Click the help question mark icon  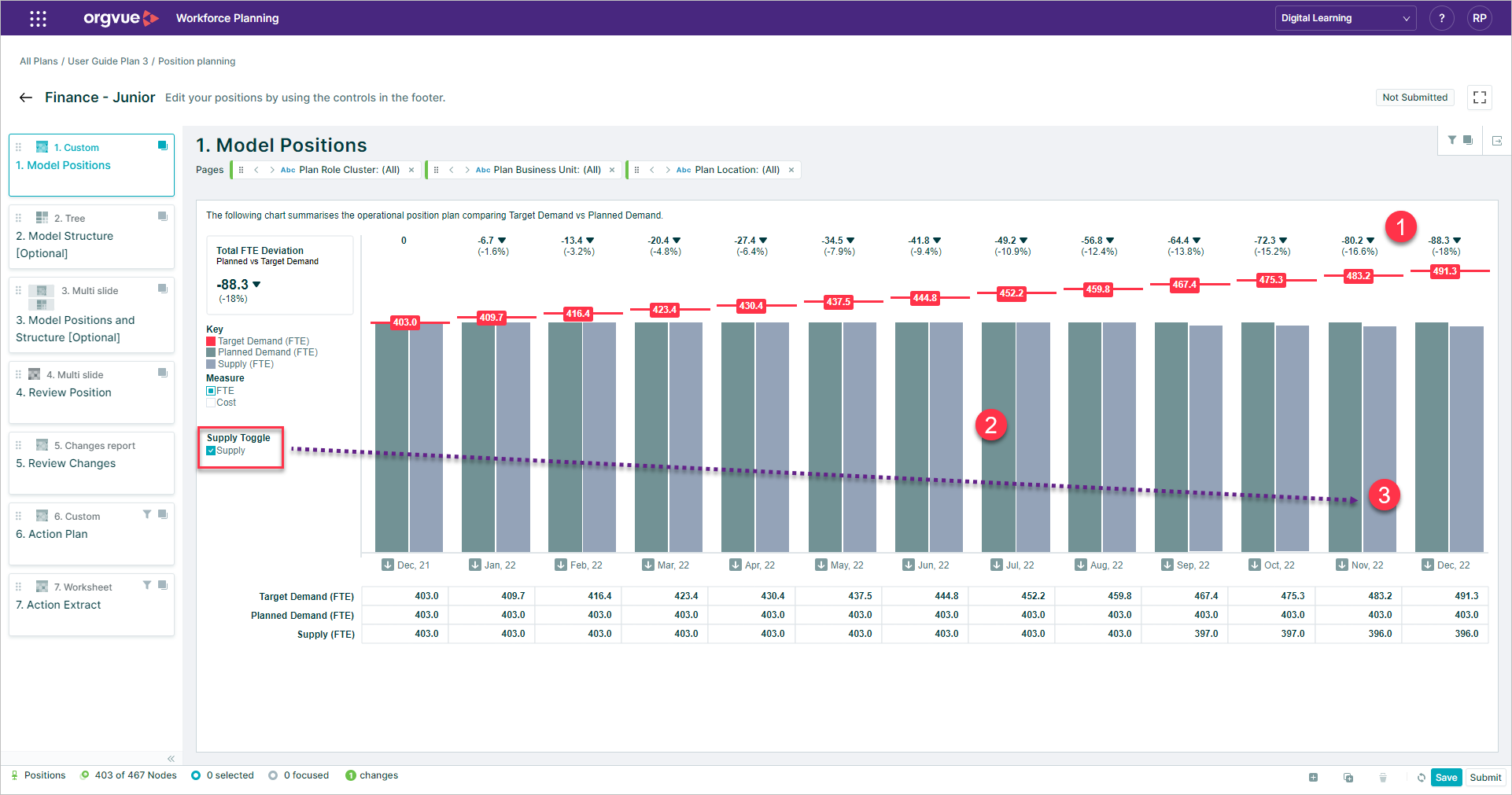(x=1442, y=17)
